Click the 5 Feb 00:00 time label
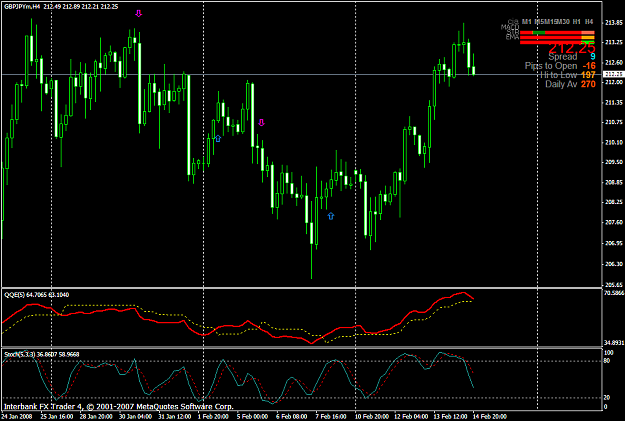Viewport: 625px width, 421px height. tap(252, 416)
